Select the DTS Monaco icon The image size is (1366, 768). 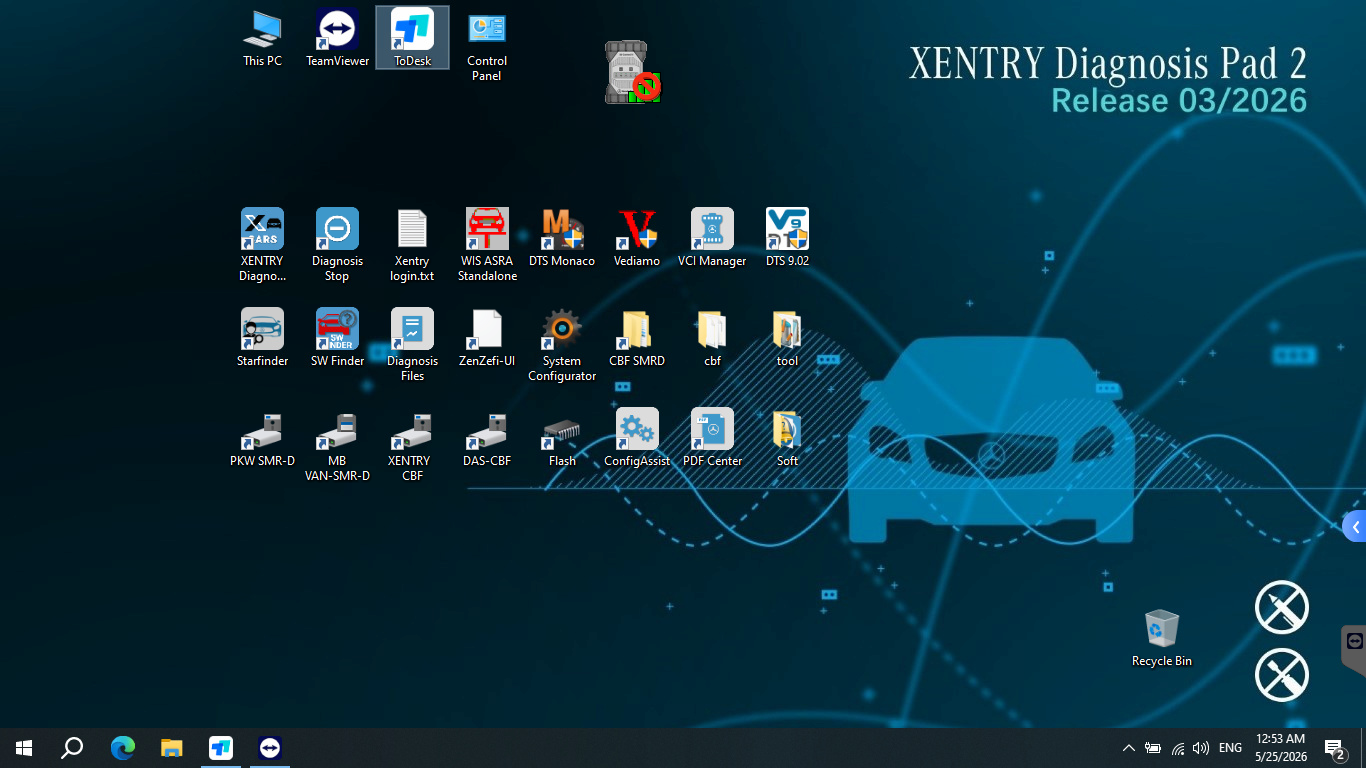[562, 238]
